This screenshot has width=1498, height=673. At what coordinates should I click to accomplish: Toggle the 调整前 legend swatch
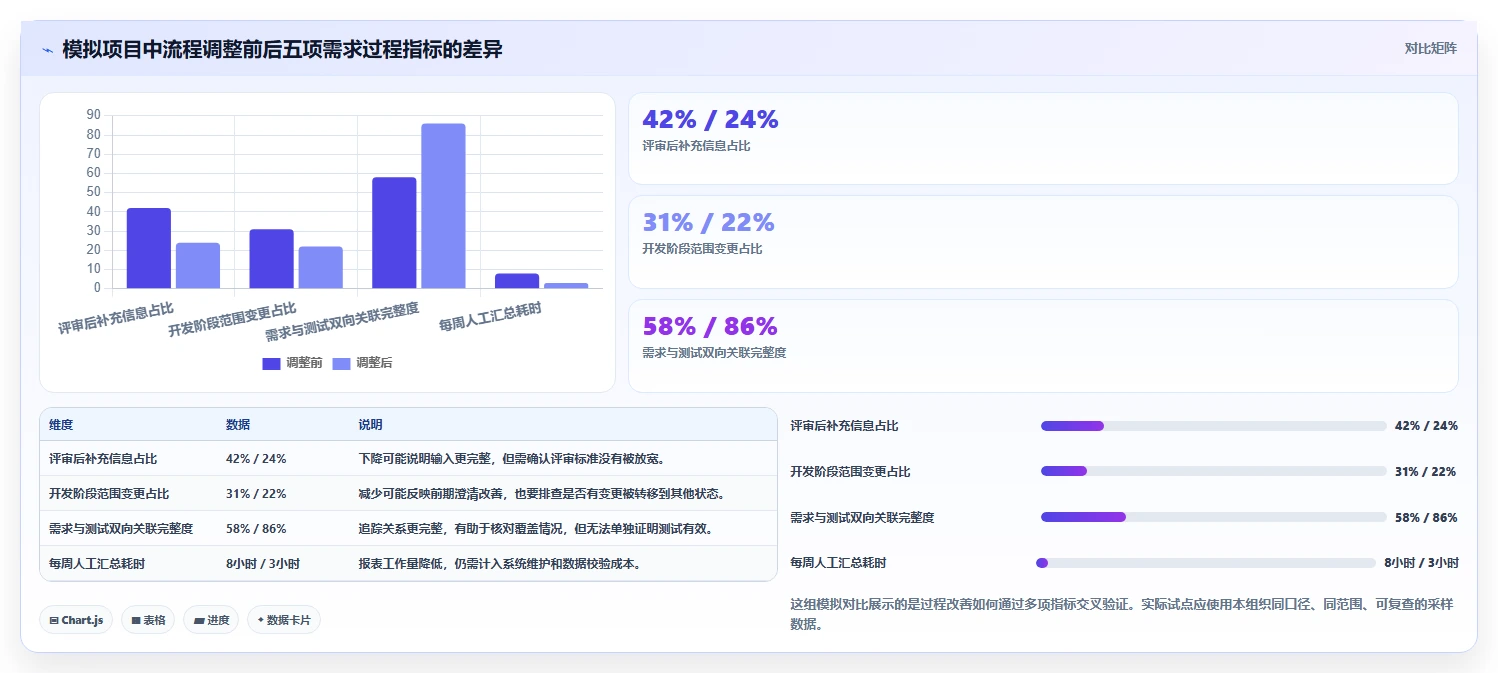271,363
